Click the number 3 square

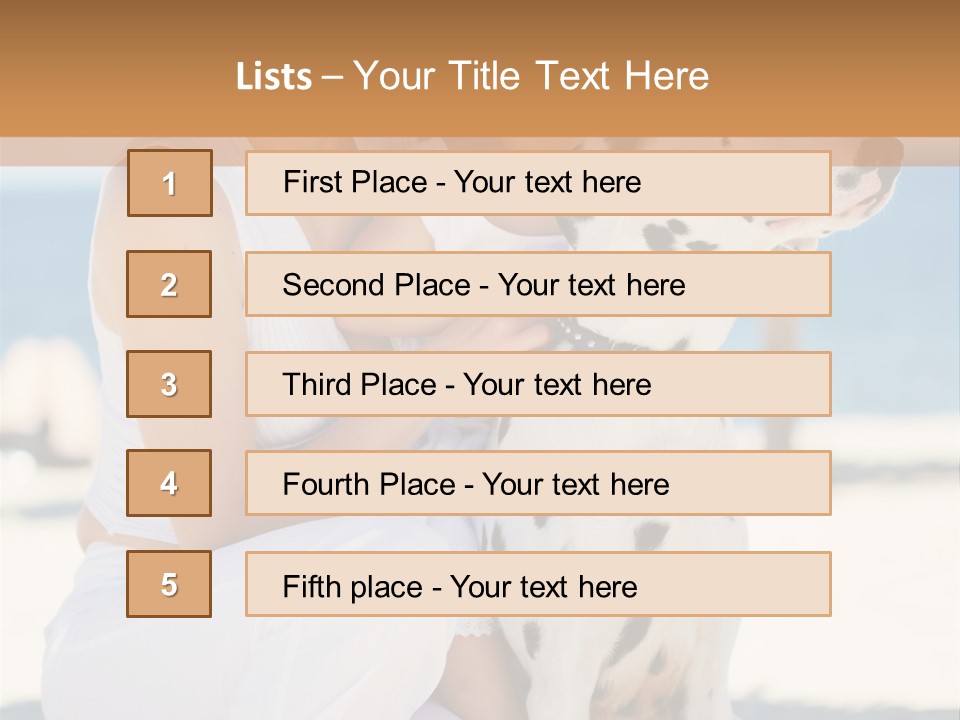coord(169,384)
